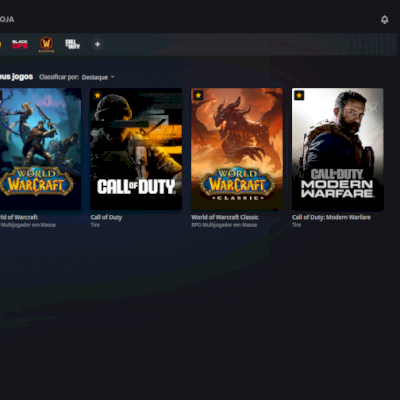Click Tiro genre under Call of Duty
400x400 pixels.
click(95, 225)
